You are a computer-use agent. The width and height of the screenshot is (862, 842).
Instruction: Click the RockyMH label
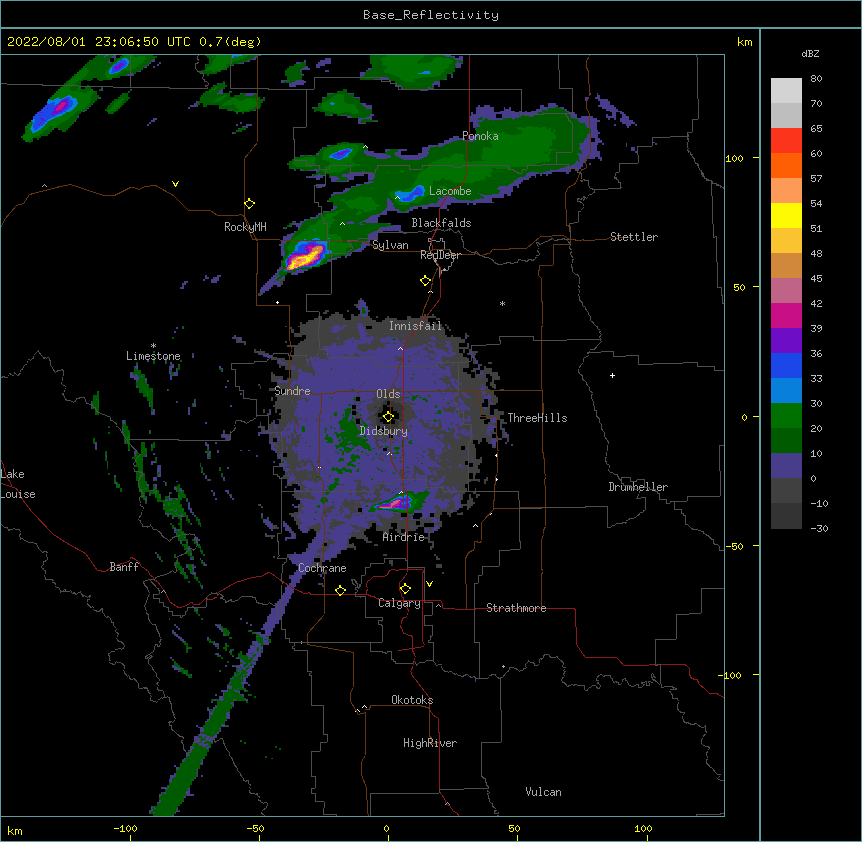pyautogui.click(x=245, y=226)
